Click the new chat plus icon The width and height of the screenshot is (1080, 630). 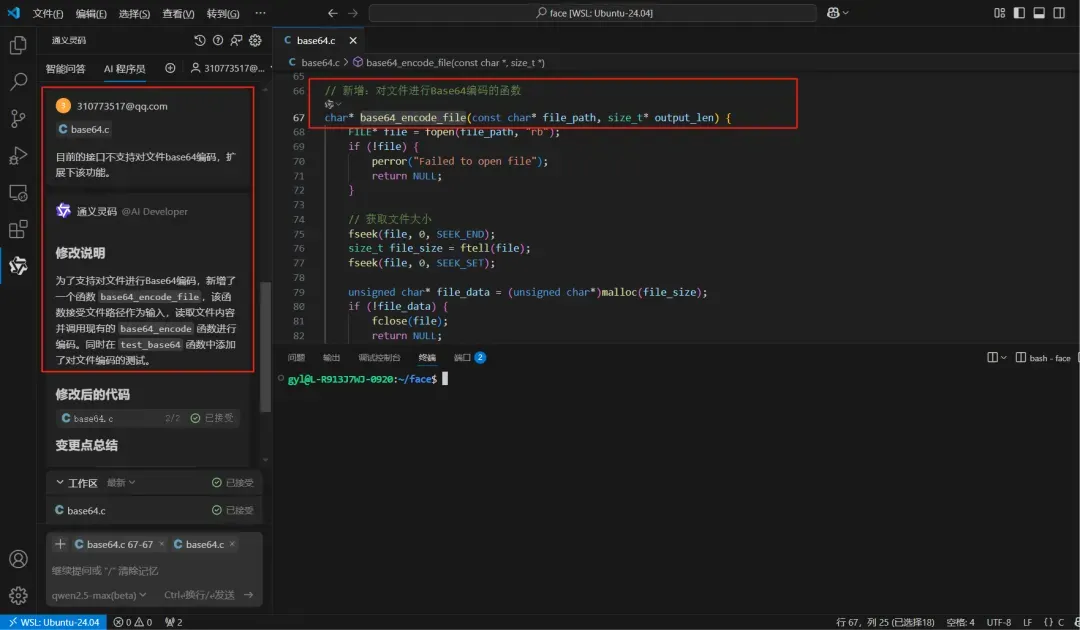(170, 68)
